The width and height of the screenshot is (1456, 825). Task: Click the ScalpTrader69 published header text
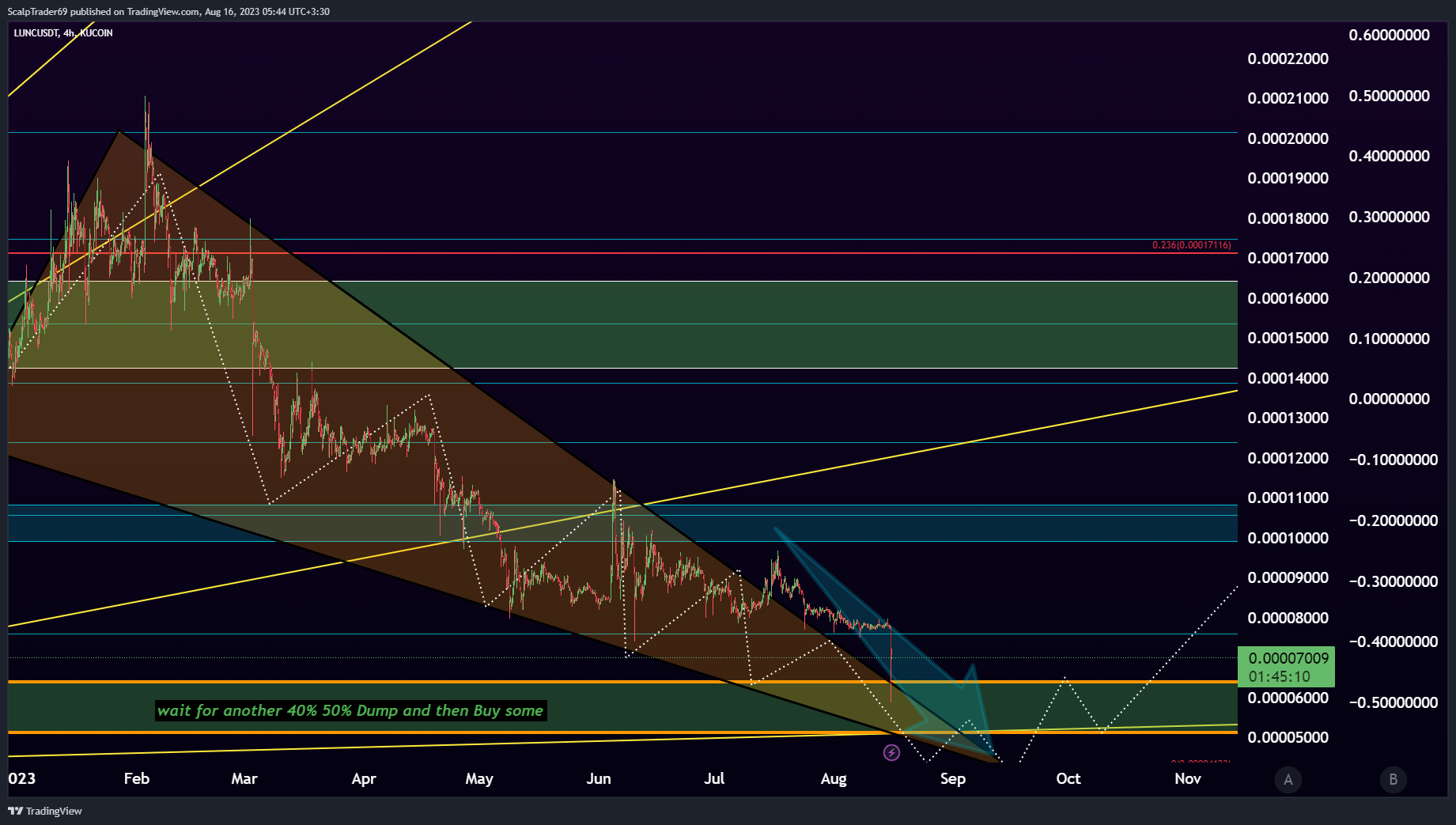point(168,12)
